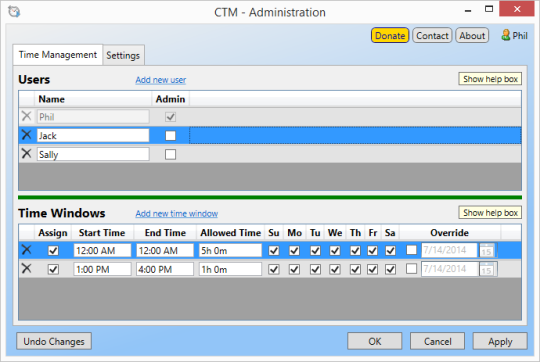This screenshot has width=540, height=362.
Task: Uncheck Tuesday for the 1:00 PM window
Action: [315, 269]
